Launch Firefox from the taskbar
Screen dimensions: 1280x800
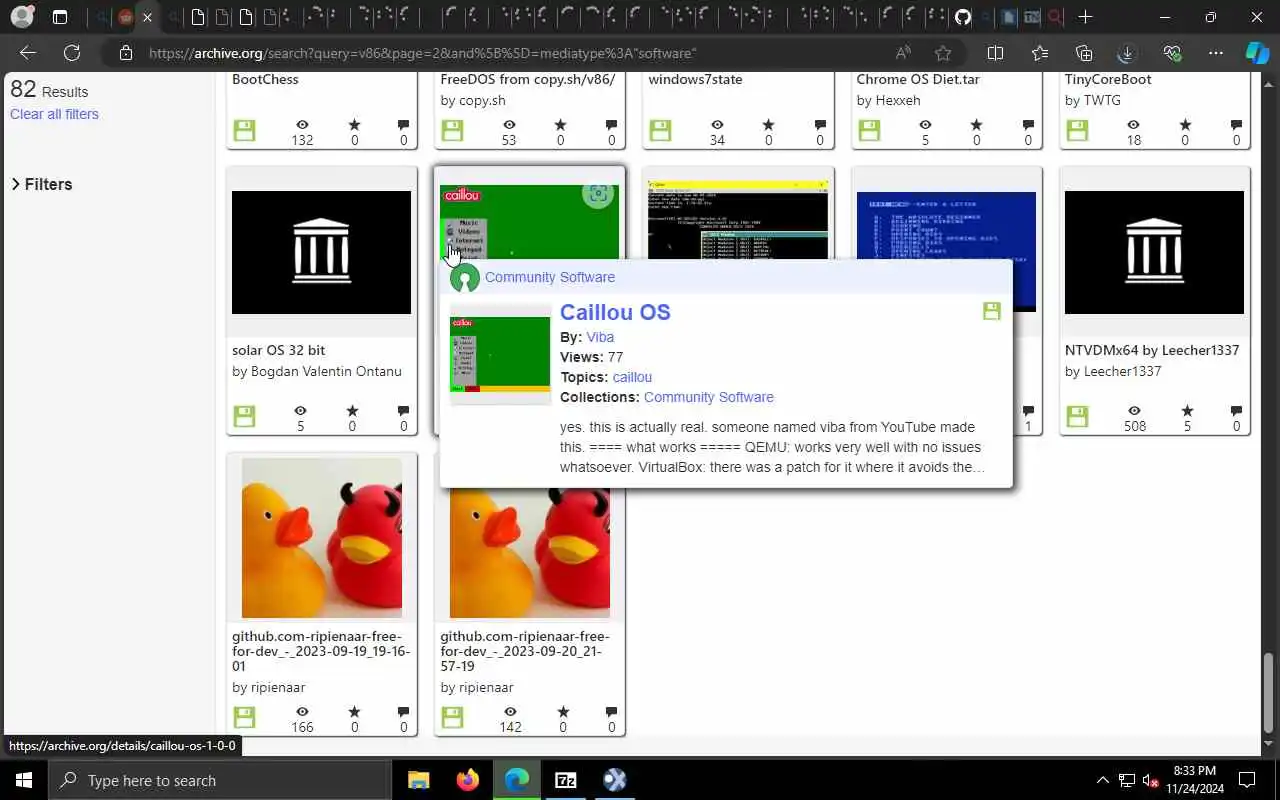point(467,780)
